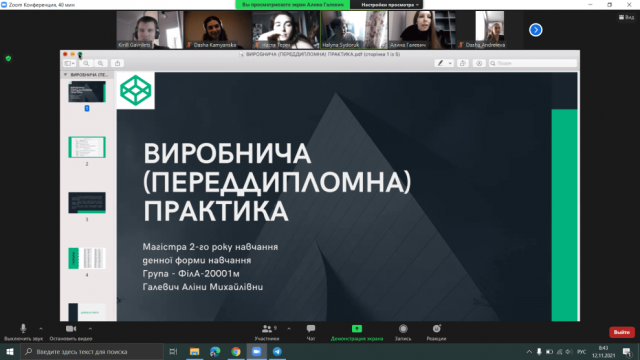Start recording with the Record icon
This screenshot has width=640, height=360.
(403, 332)
